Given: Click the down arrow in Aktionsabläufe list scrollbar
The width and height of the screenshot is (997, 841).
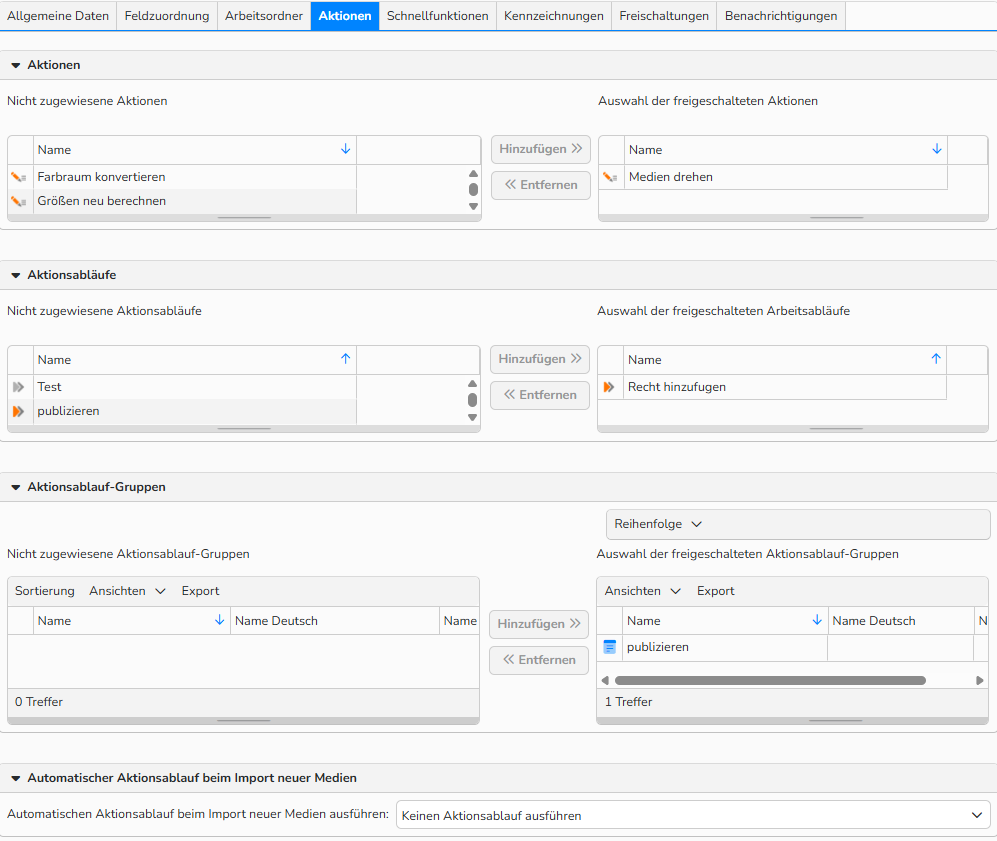Looking at the screenshot, I should [472, 418].
